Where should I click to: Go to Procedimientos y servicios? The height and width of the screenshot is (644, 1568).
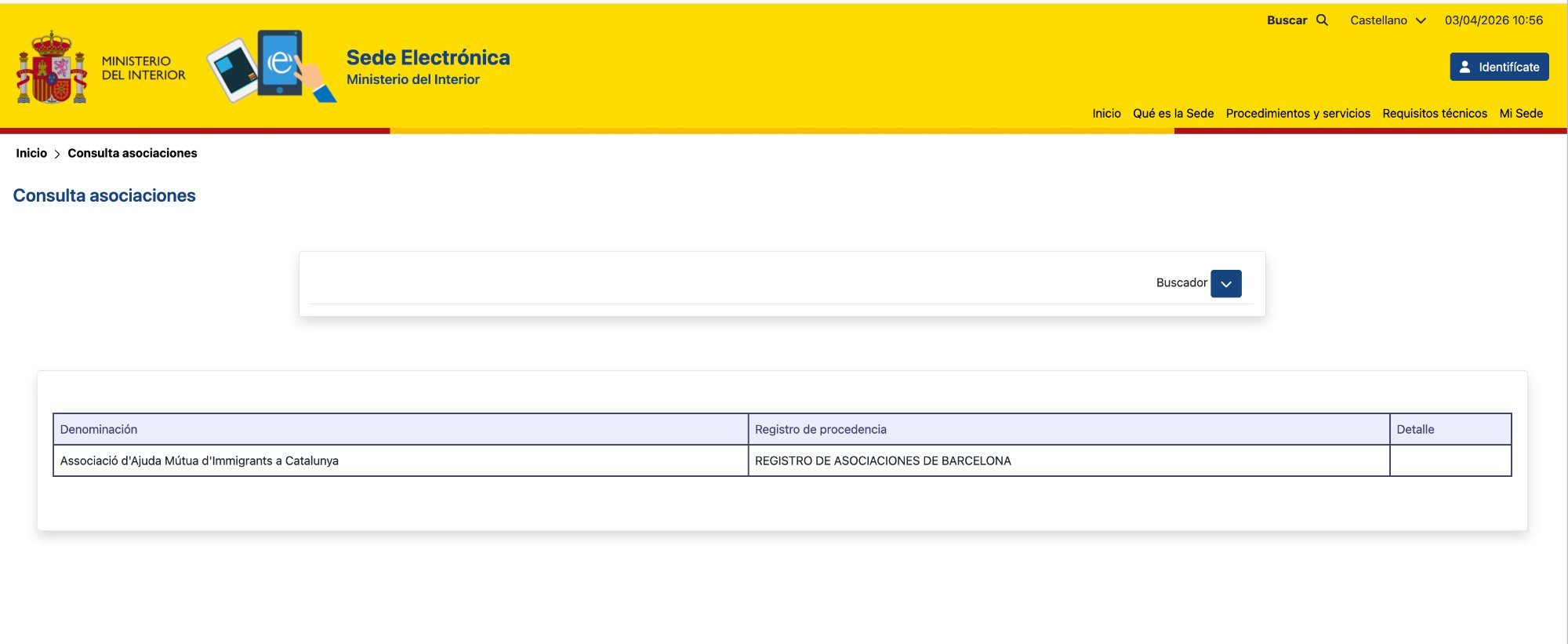pyautogui.click(x=1298, y=113)
